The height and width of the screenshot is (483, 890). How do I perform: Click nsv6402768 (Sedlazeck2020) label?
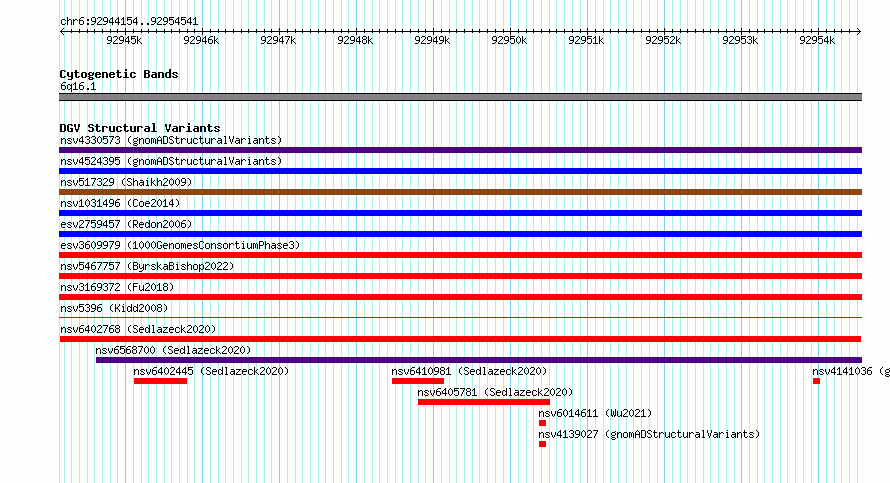point(138,329)
